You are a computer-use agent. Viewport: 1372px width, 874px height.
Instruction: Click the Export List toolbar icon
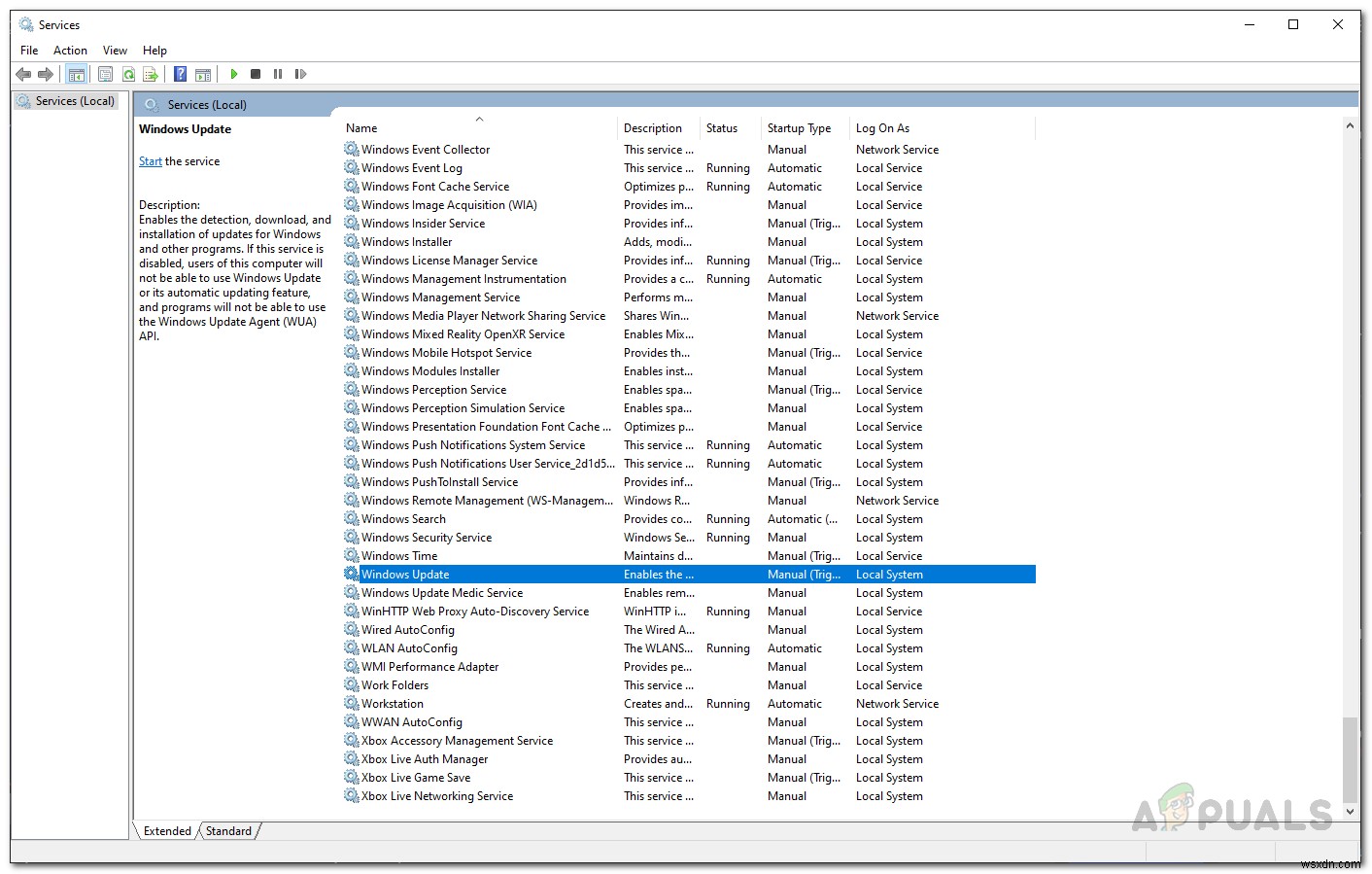(151, 74)
